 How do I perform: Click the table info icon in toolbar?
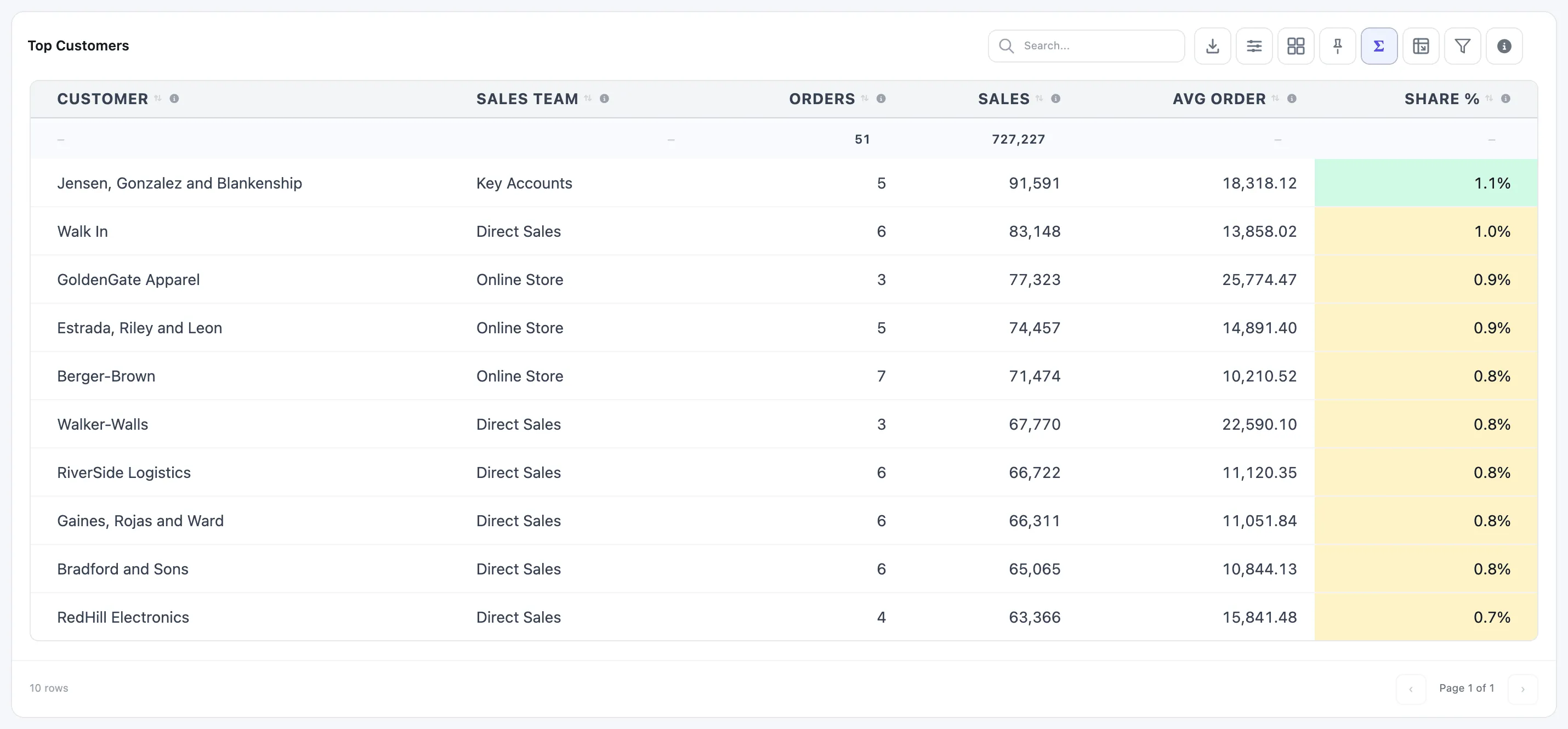click(1504, 45)
